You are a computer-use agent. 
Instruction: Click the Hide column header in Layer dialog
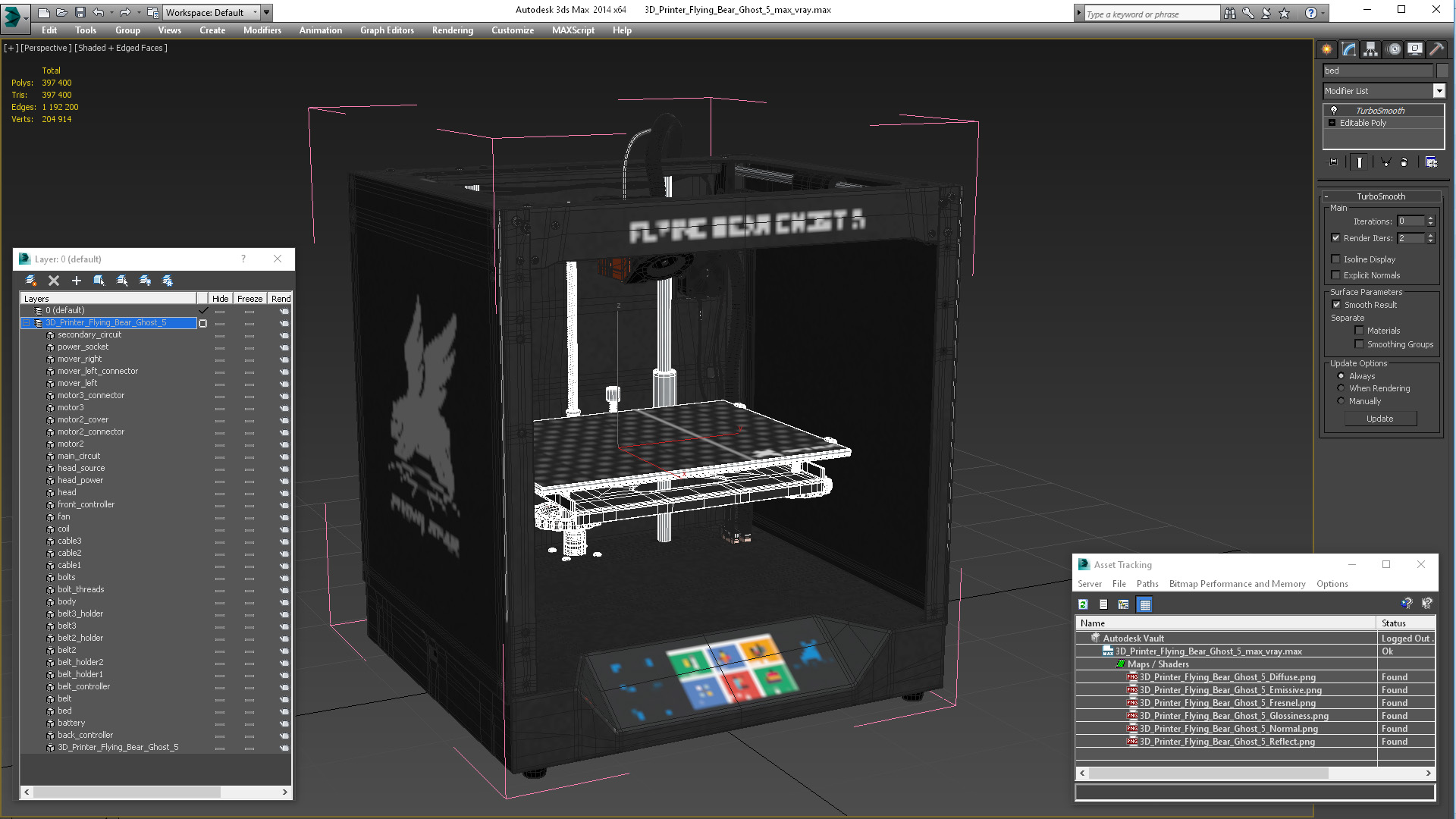click(x=221, y=299)
